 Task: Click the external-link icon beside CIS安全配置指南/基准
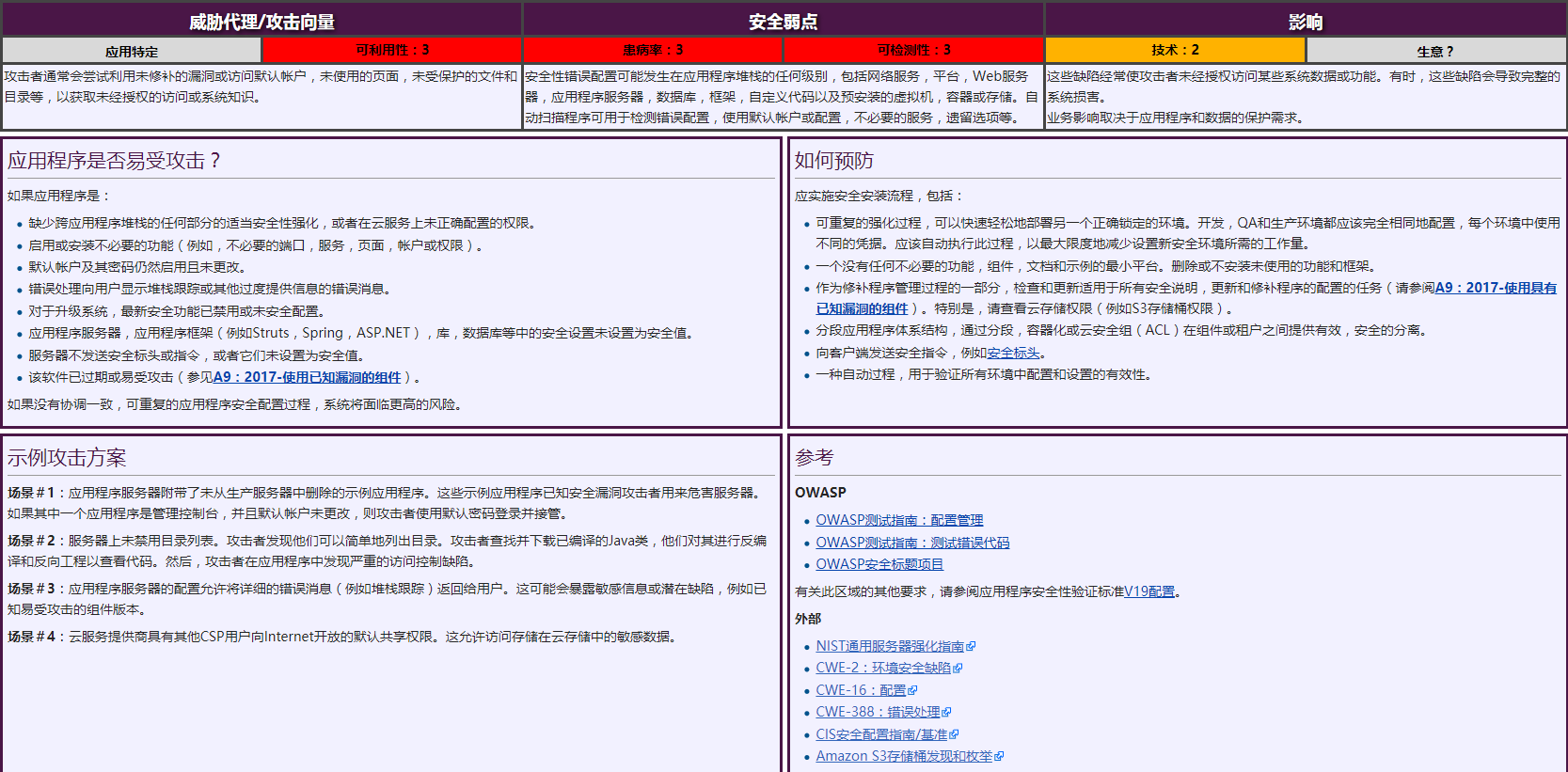[x=954, y=735]
